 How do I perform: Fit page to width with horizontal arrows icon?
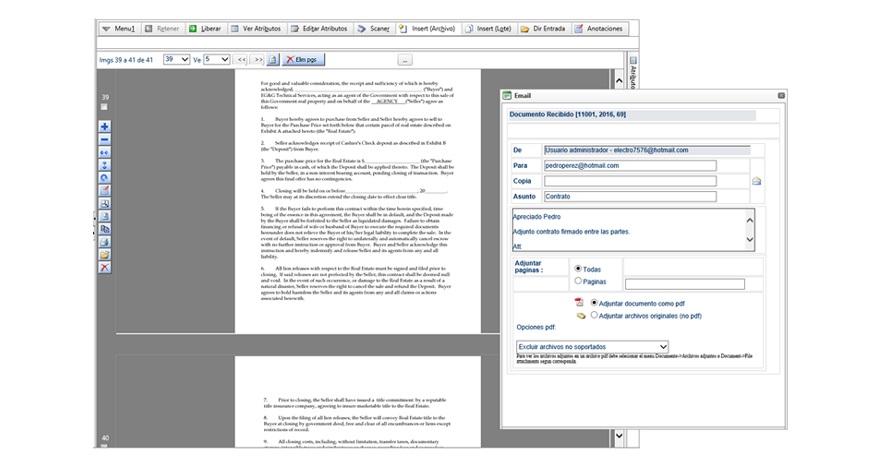click(x=105, y=152)
